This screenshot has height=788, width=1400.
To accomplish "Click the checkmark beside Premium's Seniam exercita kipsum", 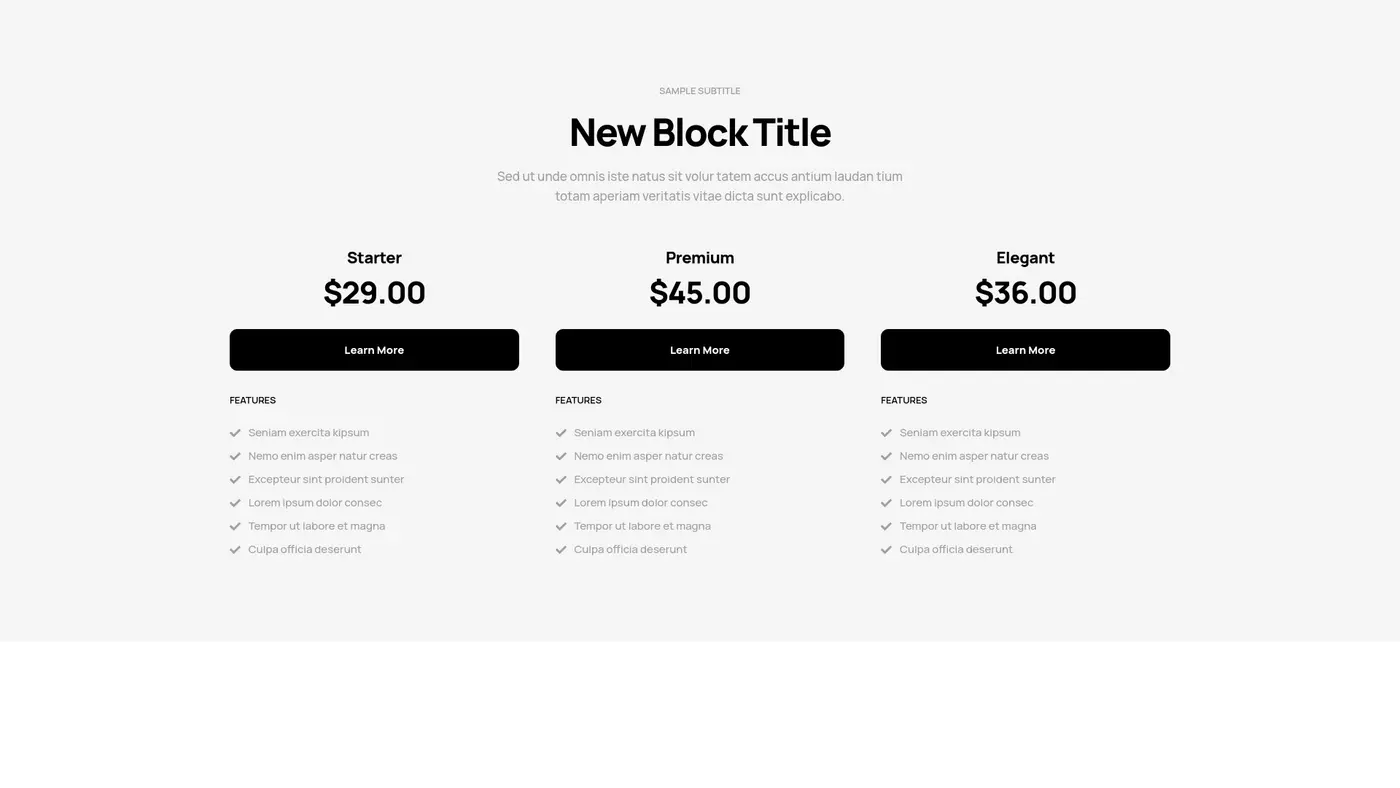I will pyautogui.click(x=560, y=432).
